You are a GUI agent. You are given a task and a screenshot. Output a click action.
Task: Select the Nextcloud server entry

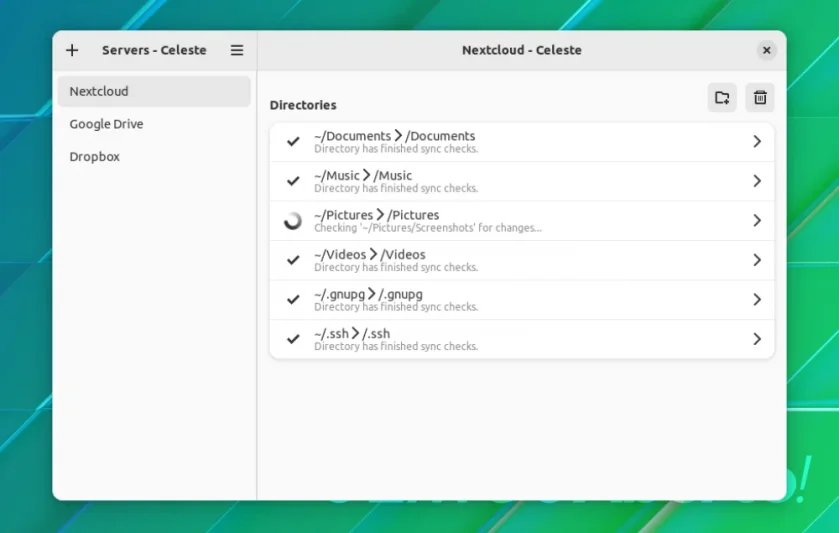click(x=154, y=91)
